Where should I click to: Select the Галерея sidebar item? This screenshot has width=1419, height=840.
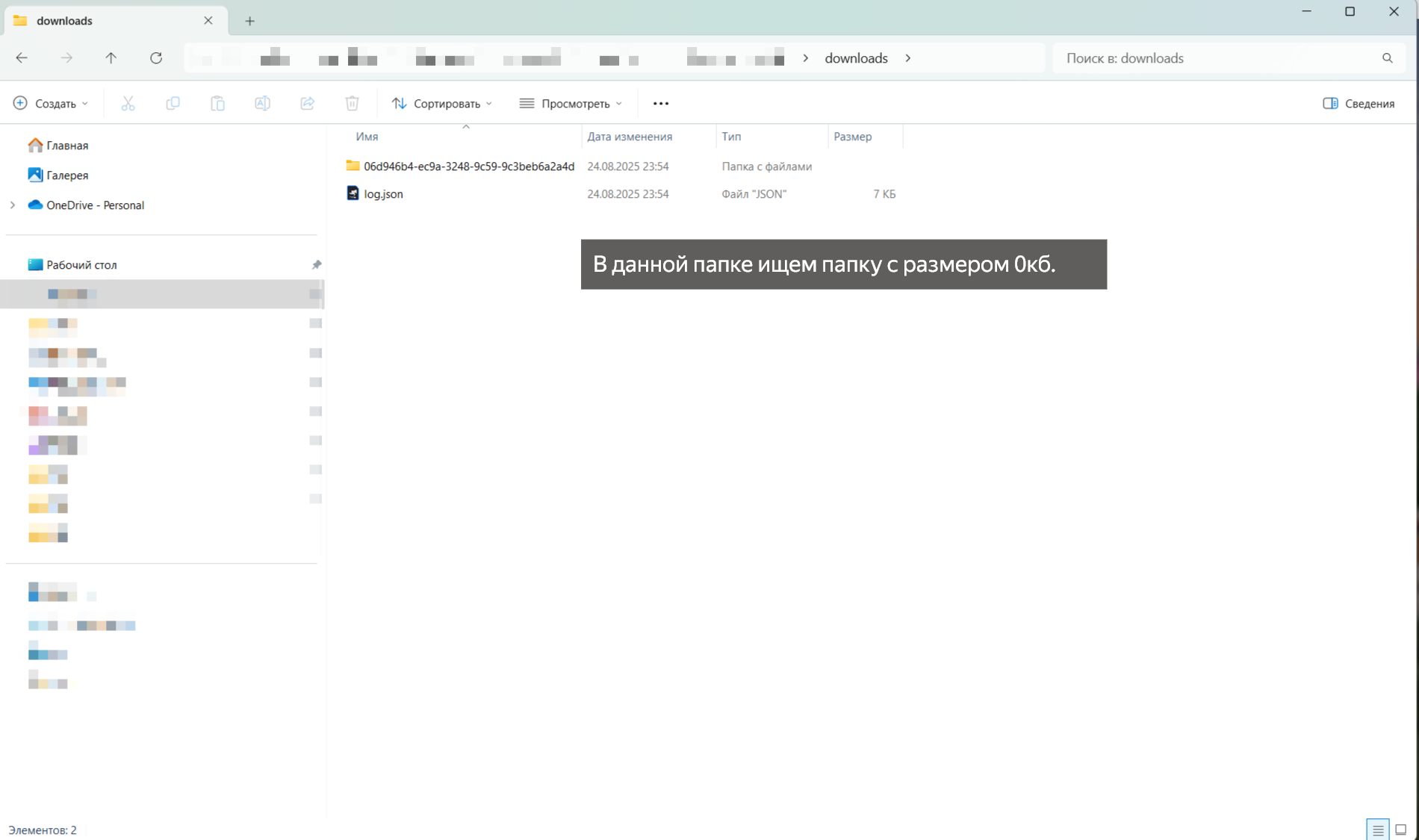coord(67,175)
